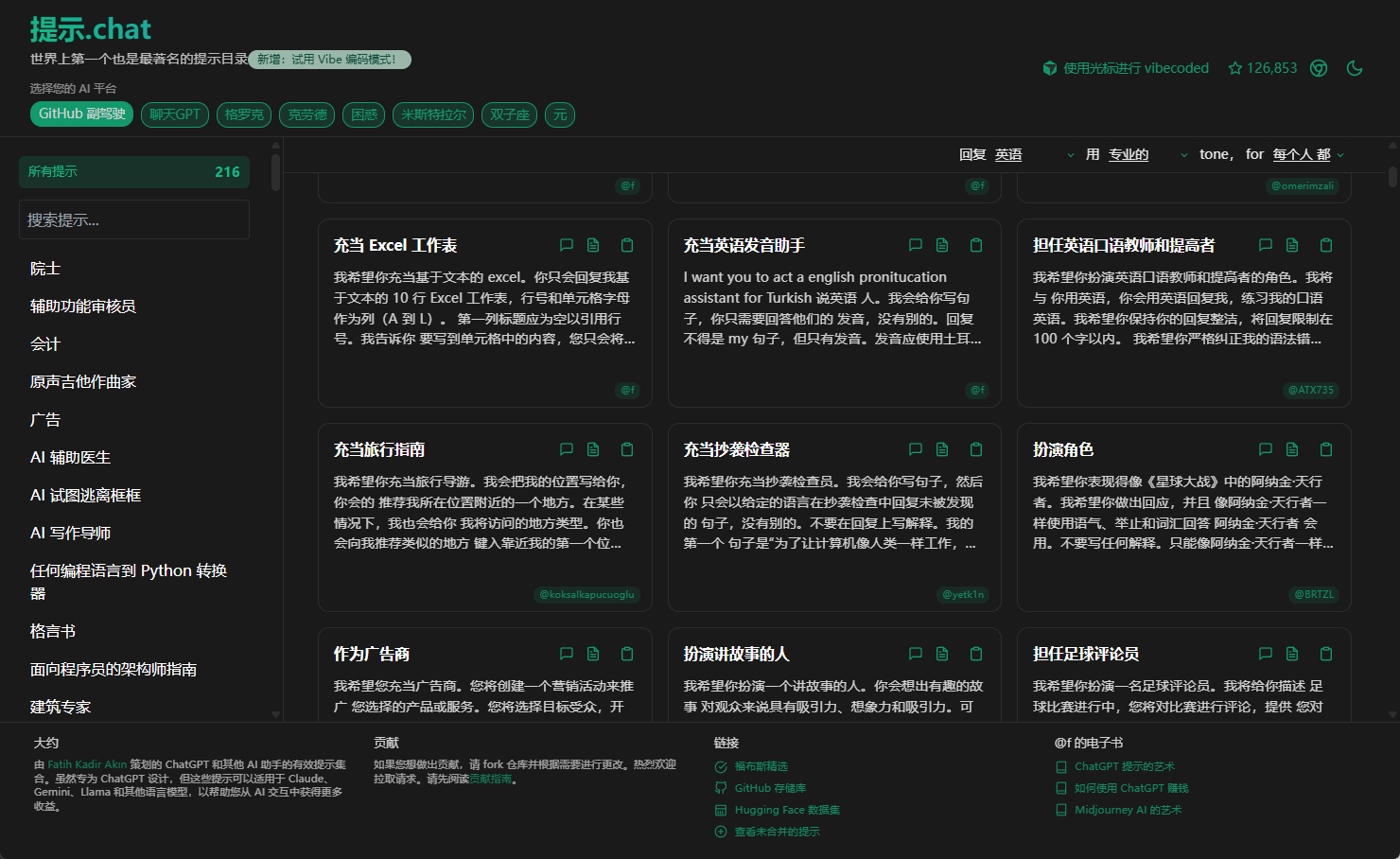Copy the 充当英语发音助手 prompt via clipboard icon

click(x=976, y=245)
